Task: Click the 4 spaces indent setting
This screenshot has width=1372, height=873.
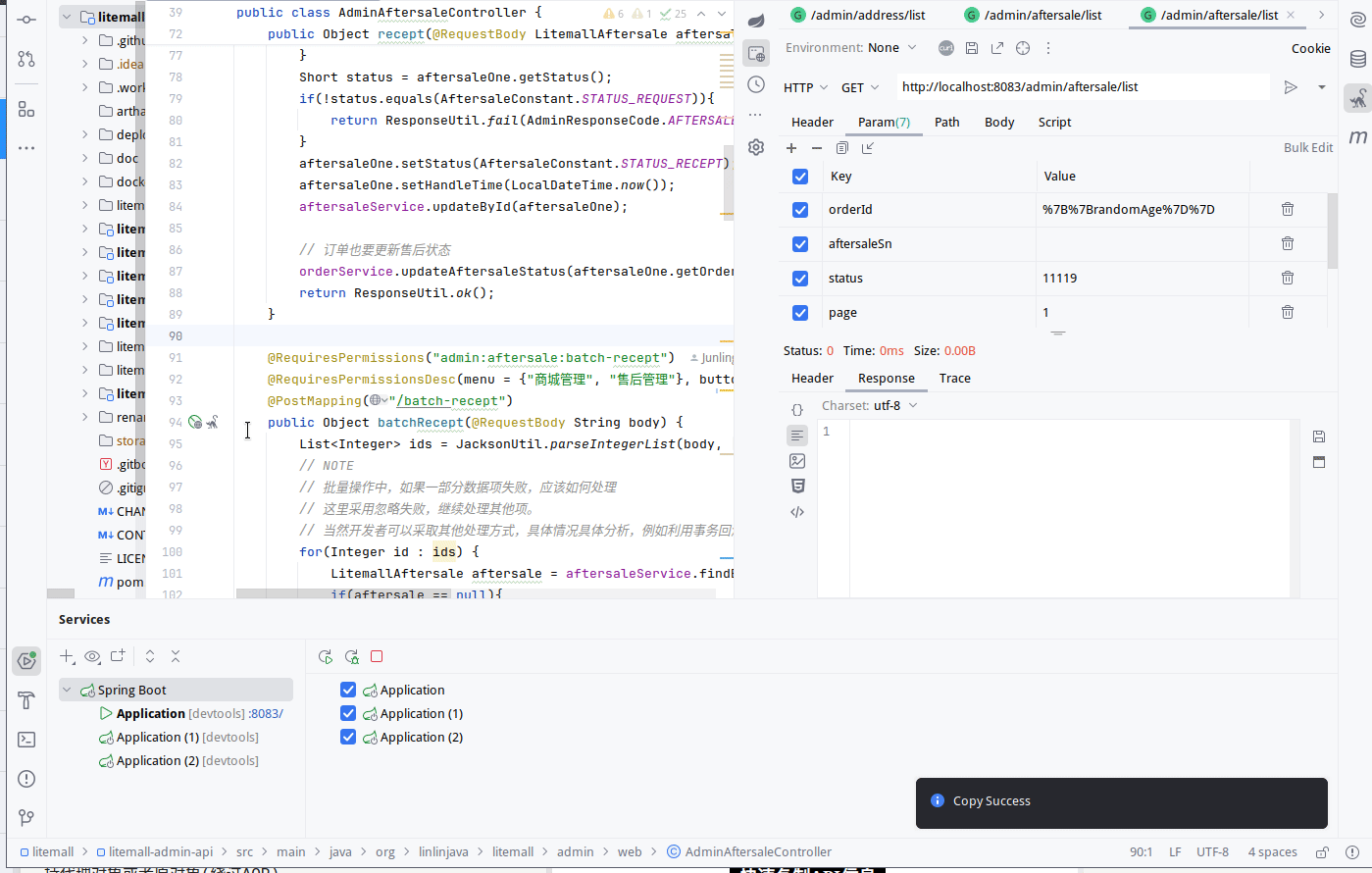Action: pos(1272,852)
